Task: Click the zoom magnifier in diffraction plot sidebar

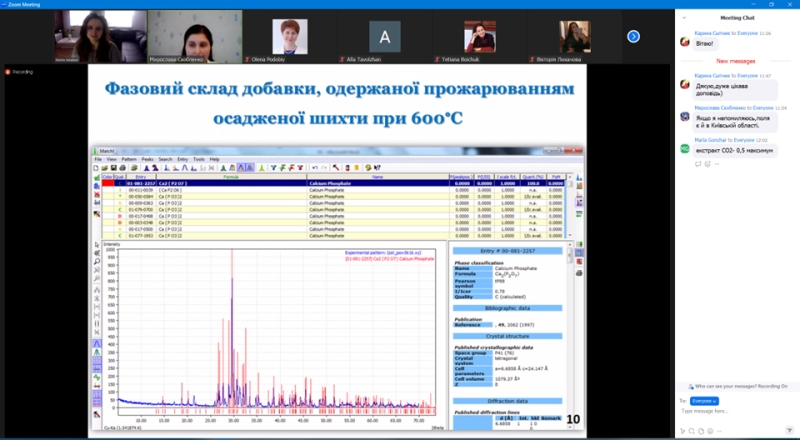Action: [x=97, y=262]
